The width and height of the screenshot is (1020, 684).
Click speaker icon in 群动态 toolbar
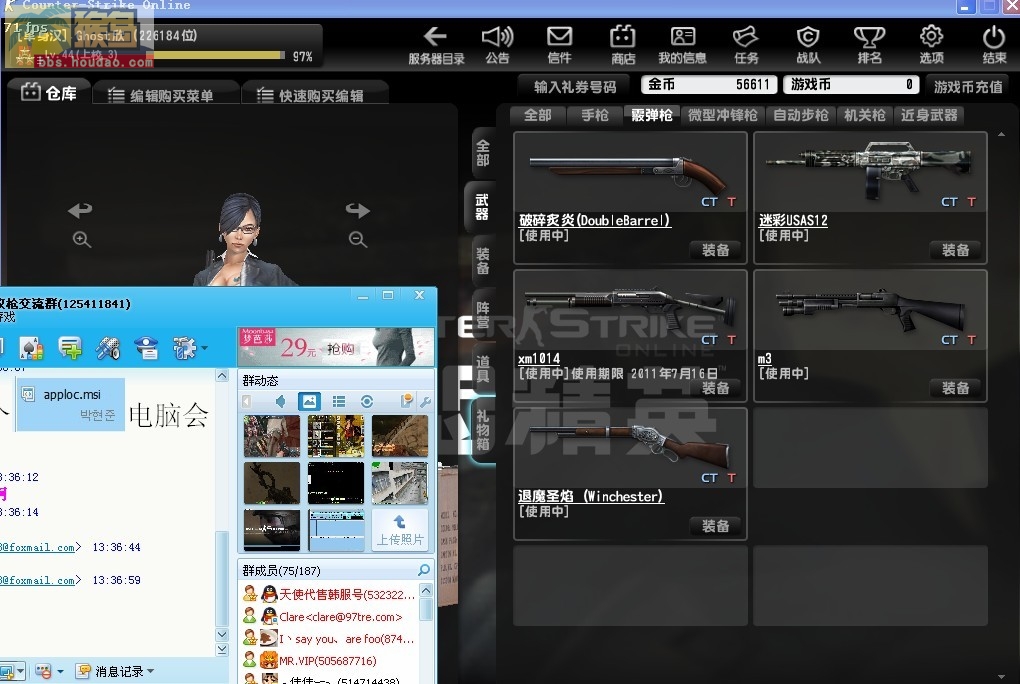click(x=280, y=402)
